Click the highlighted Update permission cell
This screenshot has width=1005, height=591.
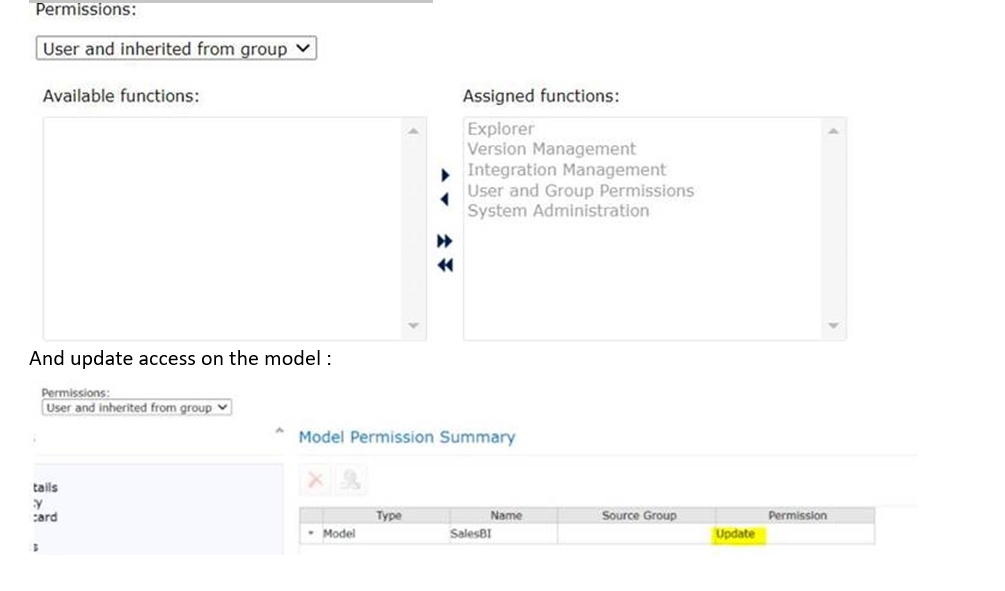tap(735, 534)
